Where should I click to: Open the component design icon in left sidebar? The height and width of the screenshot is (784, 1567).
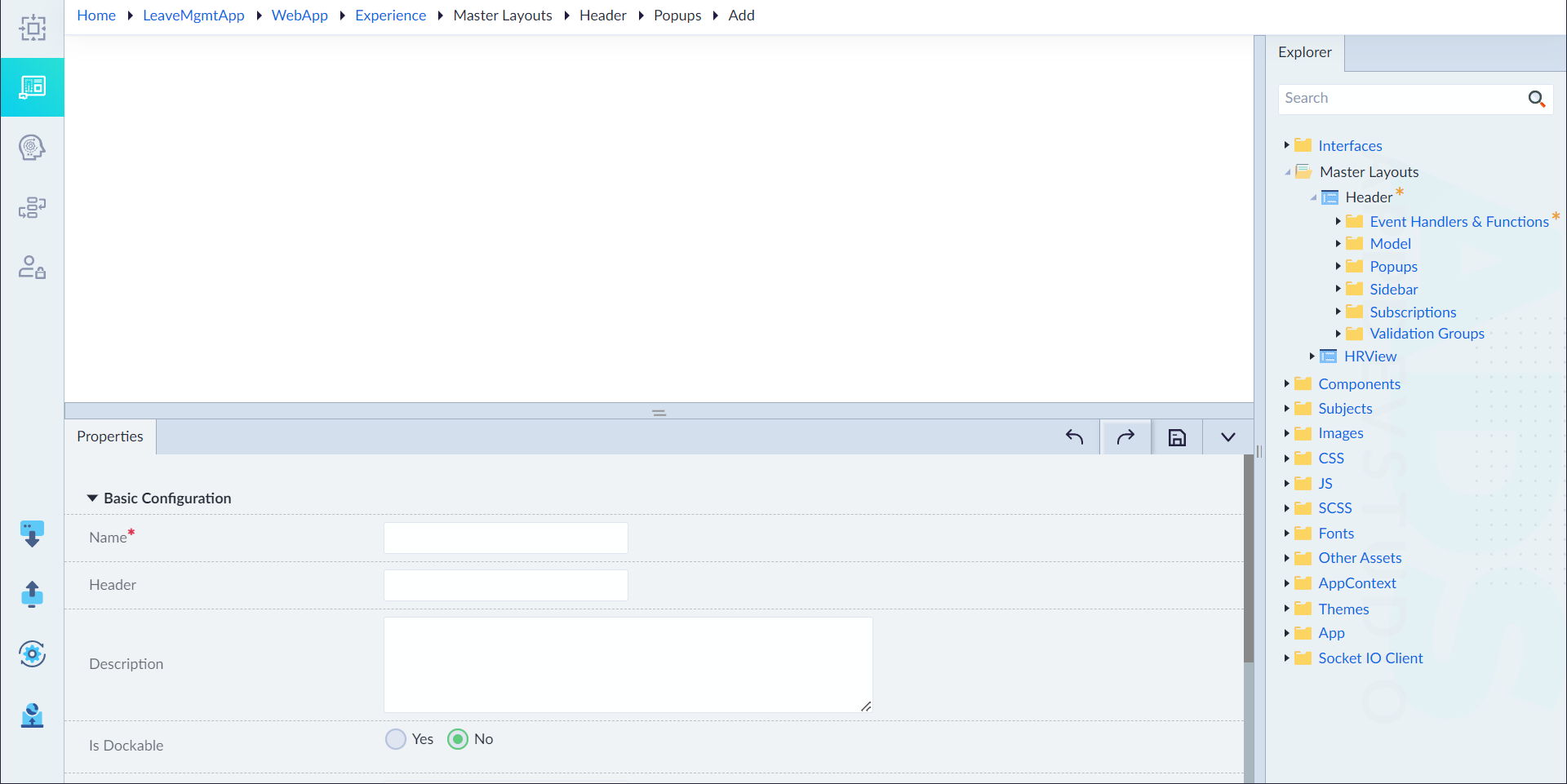33,29
